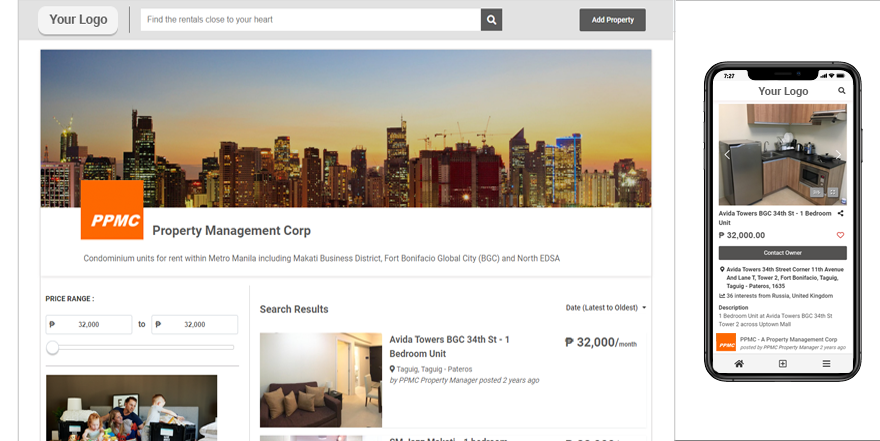Image resolution: width=880 pixels, height=441 pixels.
Task: Tap the PPMC logo in the phone mockup
Action: (726, 343)
